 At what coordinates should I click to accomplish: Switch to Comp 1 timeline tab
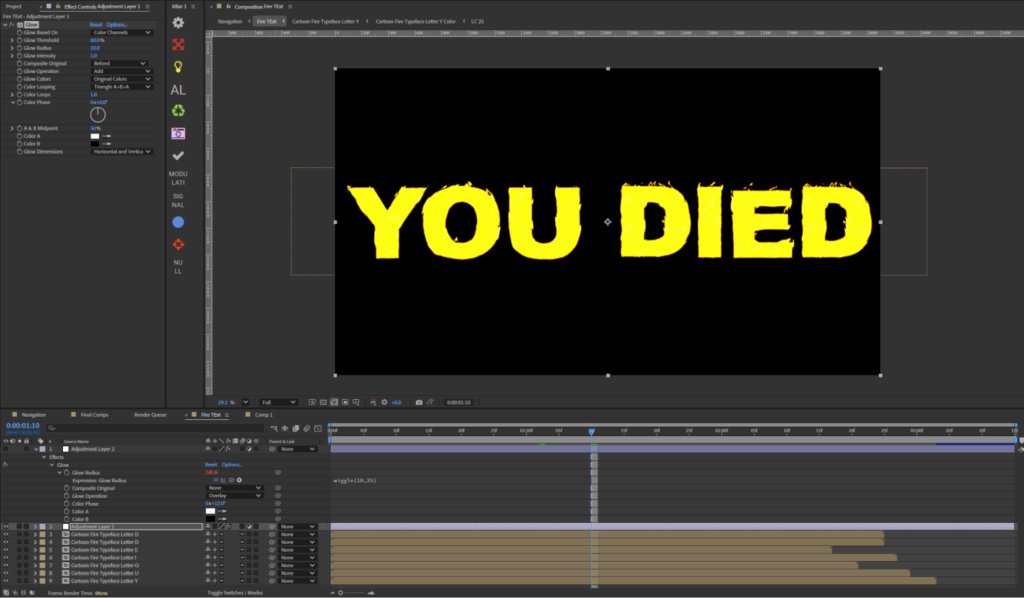(x=264, y=415)
